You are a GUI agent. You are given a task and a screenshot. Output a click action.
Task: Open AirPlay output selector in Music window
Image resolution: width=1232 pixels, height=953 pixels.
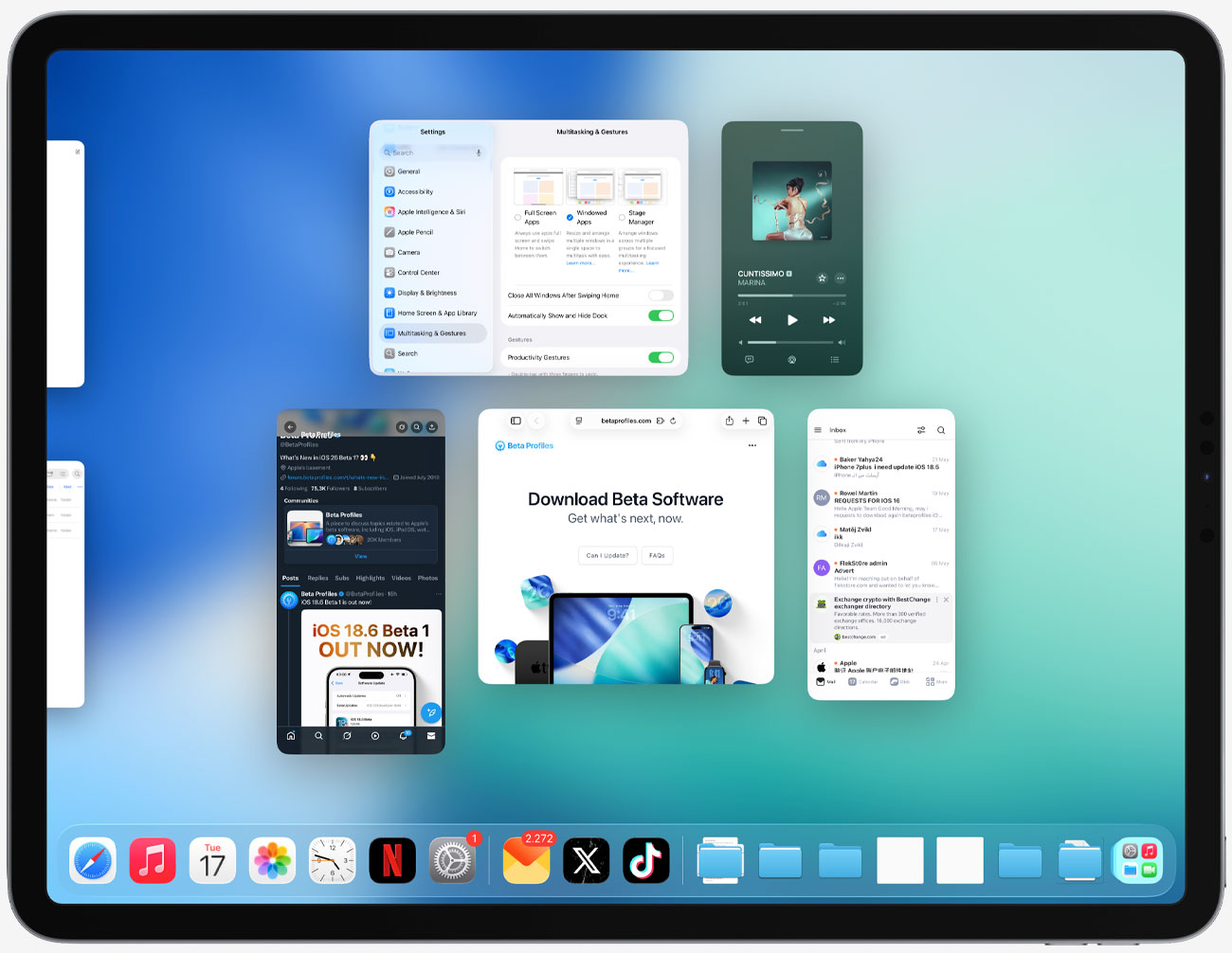[x=792, y=359]
